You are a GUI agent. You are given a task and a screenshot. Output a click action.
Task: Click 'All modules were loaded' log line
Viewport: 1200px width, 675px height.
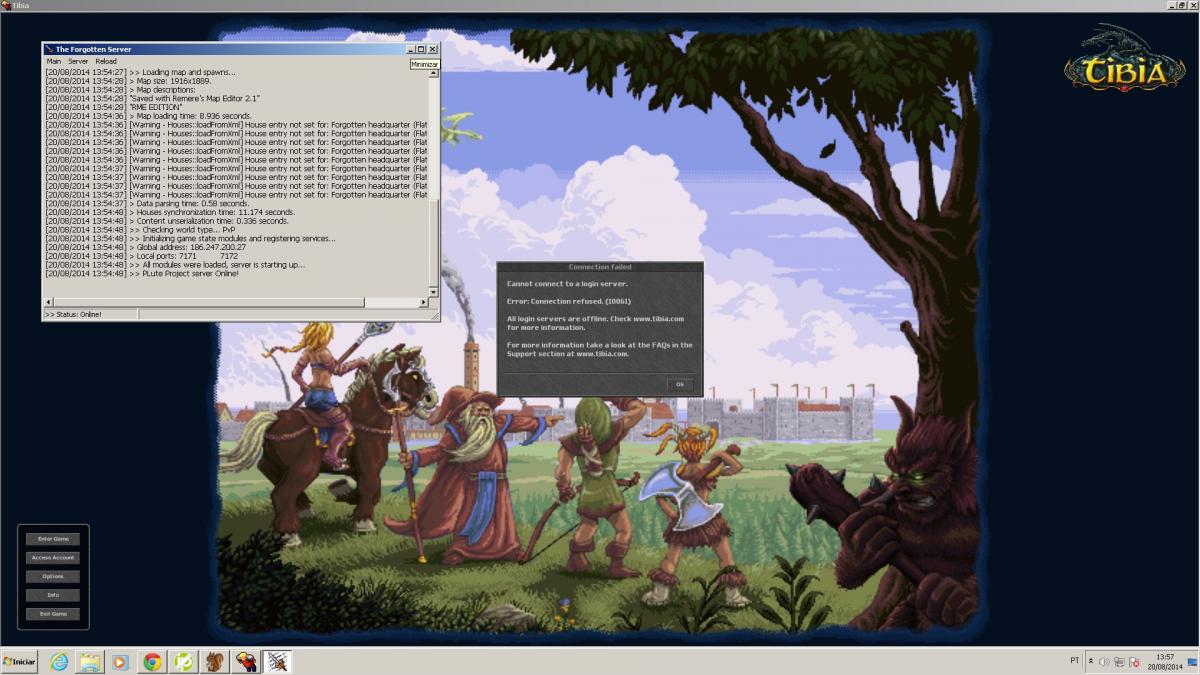(175, 265)
